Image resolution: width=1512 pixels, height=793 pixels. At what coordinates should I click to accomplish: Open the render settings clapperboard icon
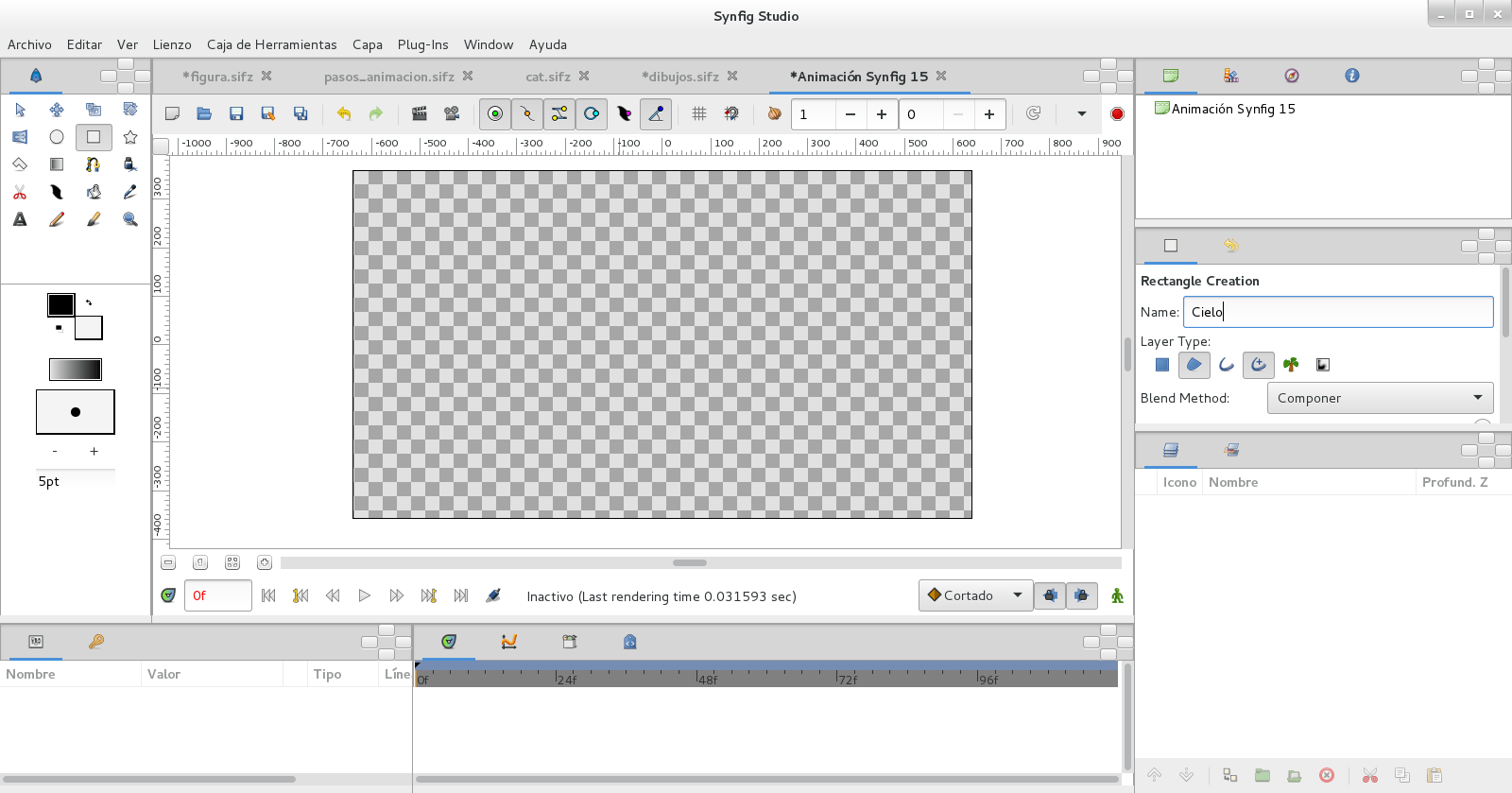pos(420,113)
